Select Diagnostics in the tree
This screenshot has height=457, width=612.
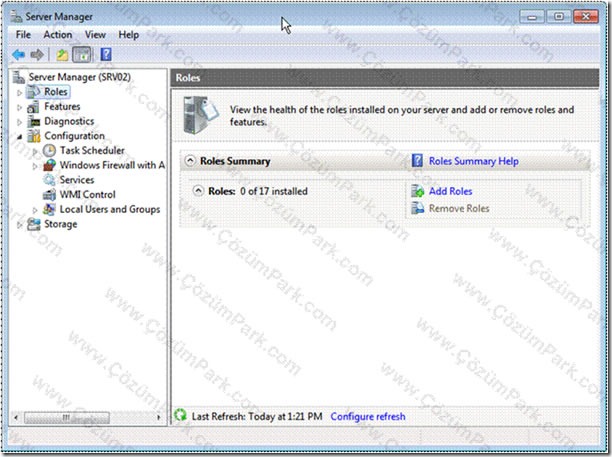click(x=69, y=121)
